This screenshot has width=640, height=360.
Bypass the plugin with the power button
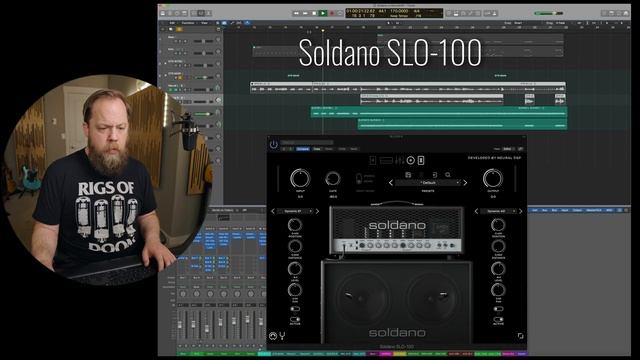(x=273, y=144)
